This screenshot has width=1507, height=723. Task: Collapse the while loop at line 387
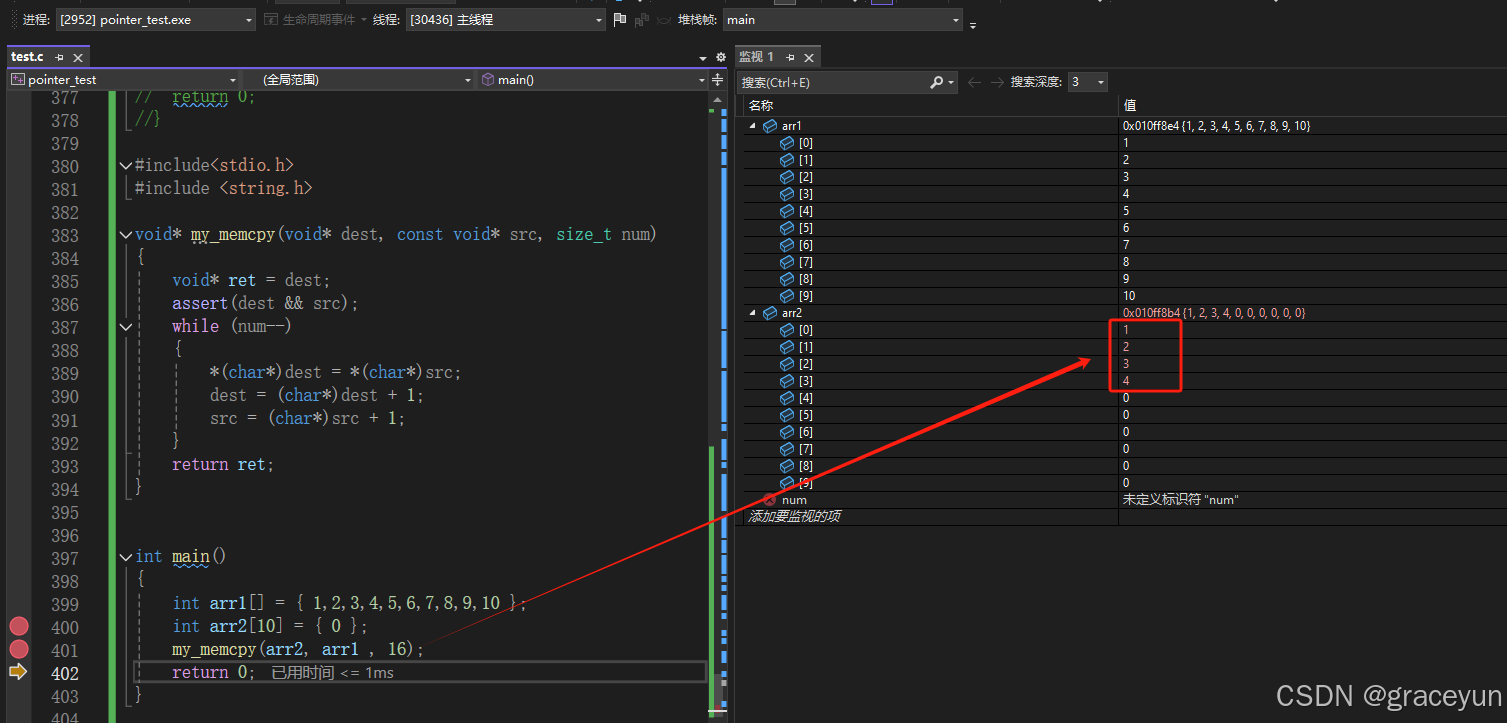[126, 326]
